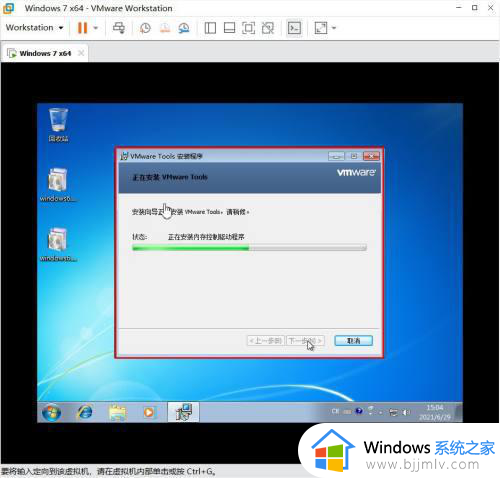Select the Windows 7 x64 tab

[x=45, y=53]
